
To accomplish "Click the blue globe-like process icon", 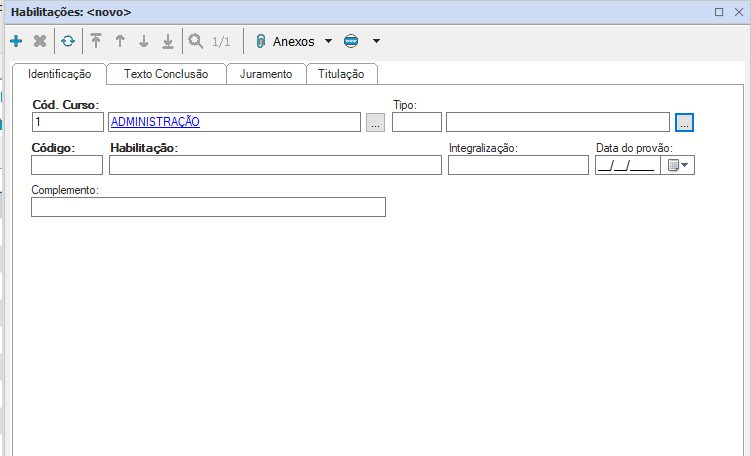I will click(x=350, y=41).
